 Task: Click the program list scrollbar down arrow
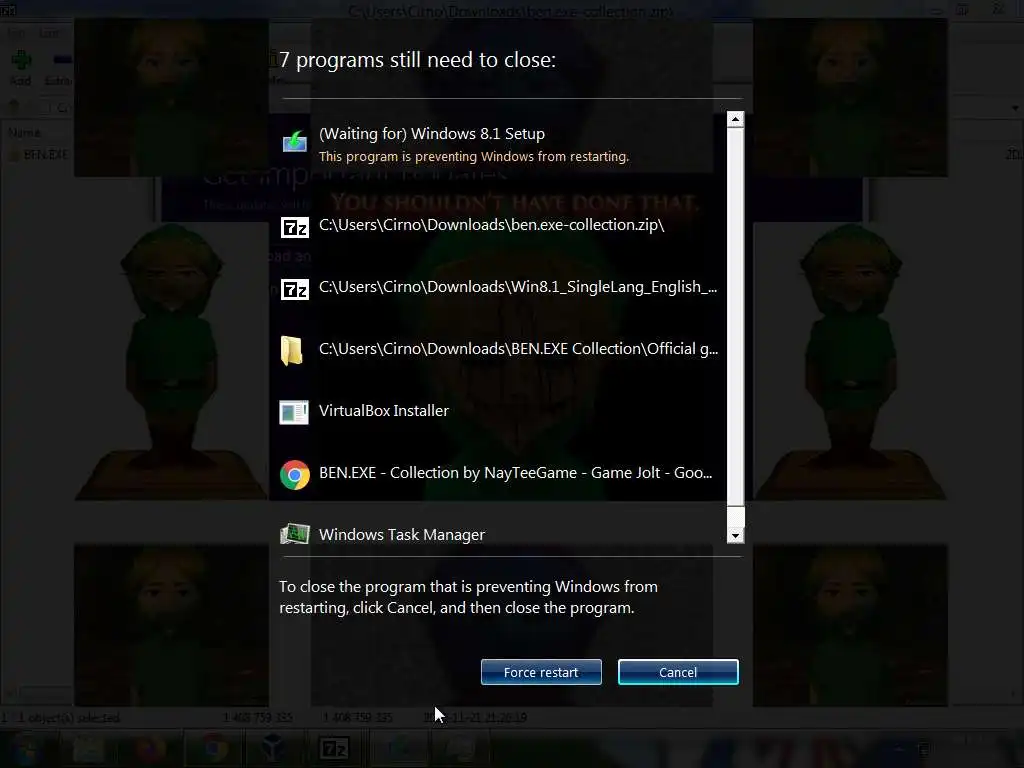[x=735, y=536]
